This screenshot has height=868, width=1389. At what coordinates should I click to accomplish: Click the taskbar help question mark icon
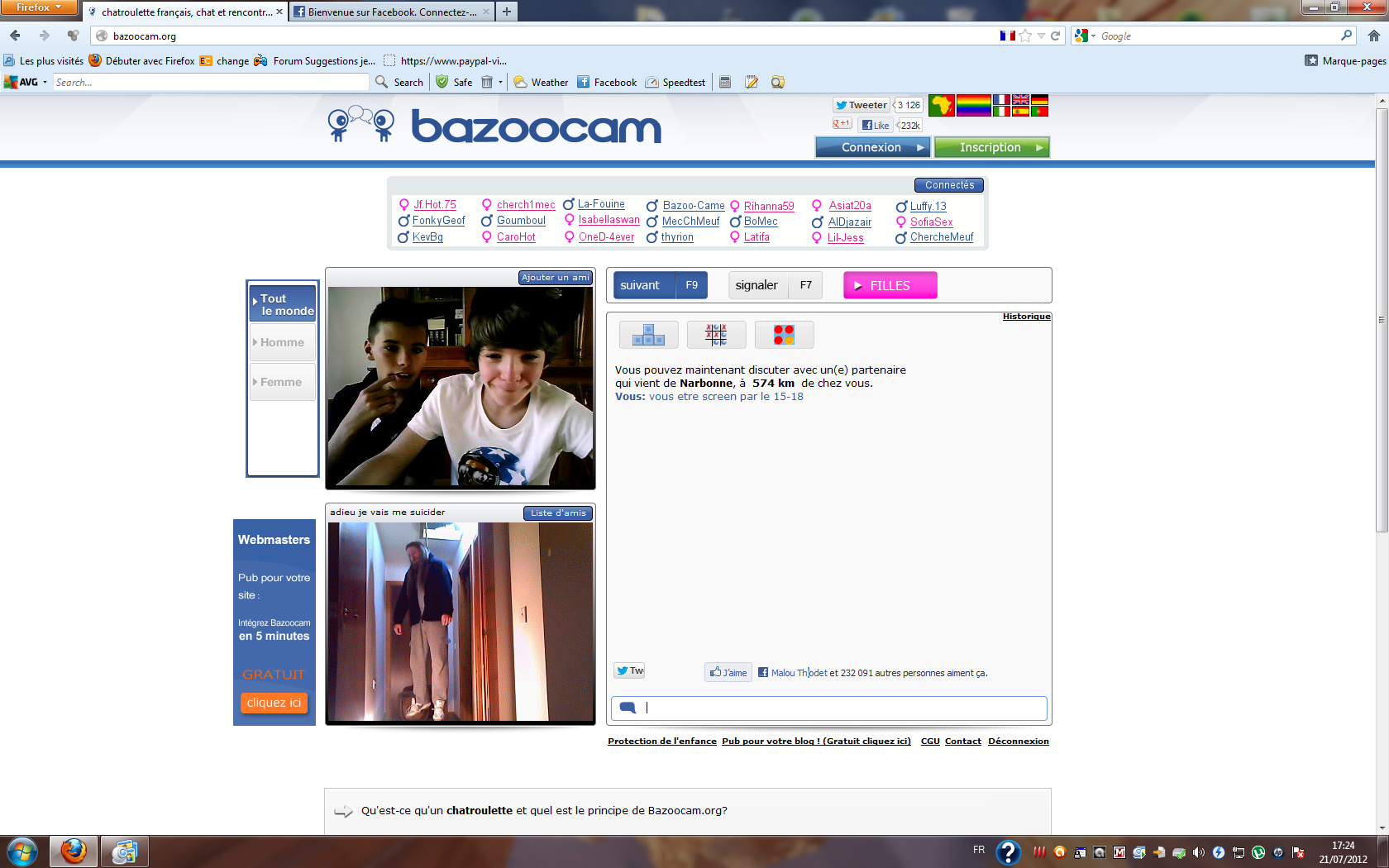coord(1008,851)
